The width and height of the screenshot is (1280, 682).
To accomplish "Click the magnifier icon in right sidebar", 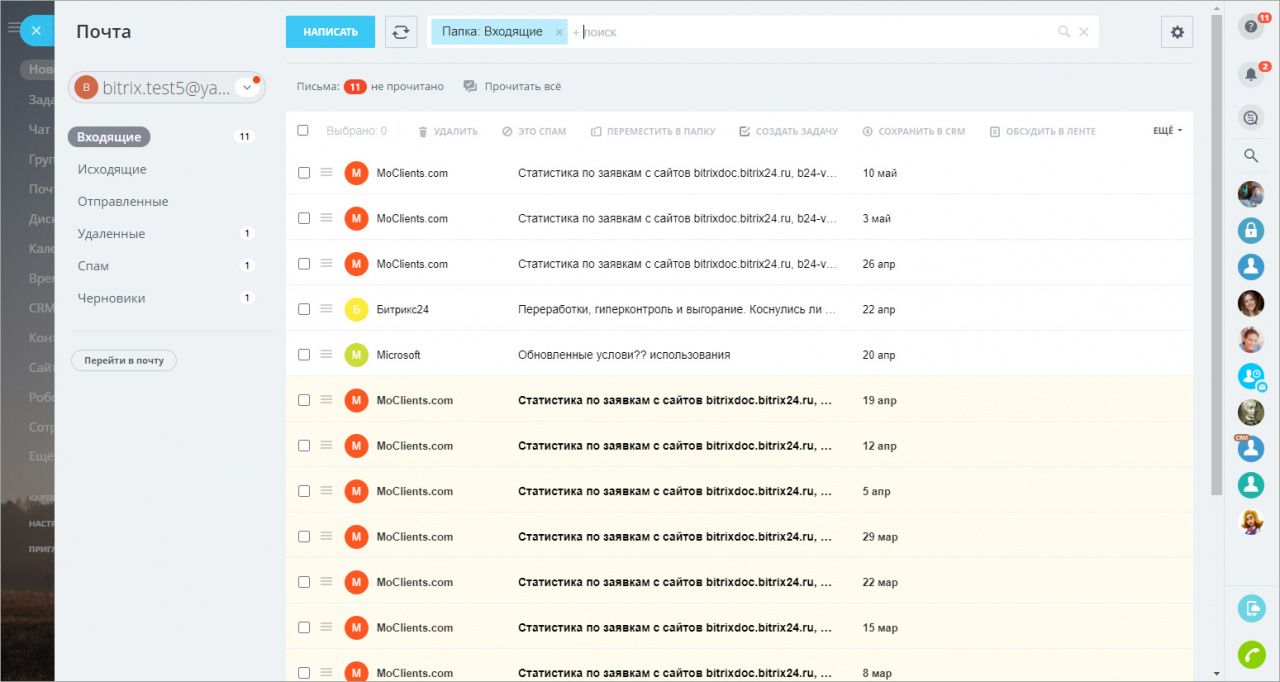I will tap(1250, 155).
